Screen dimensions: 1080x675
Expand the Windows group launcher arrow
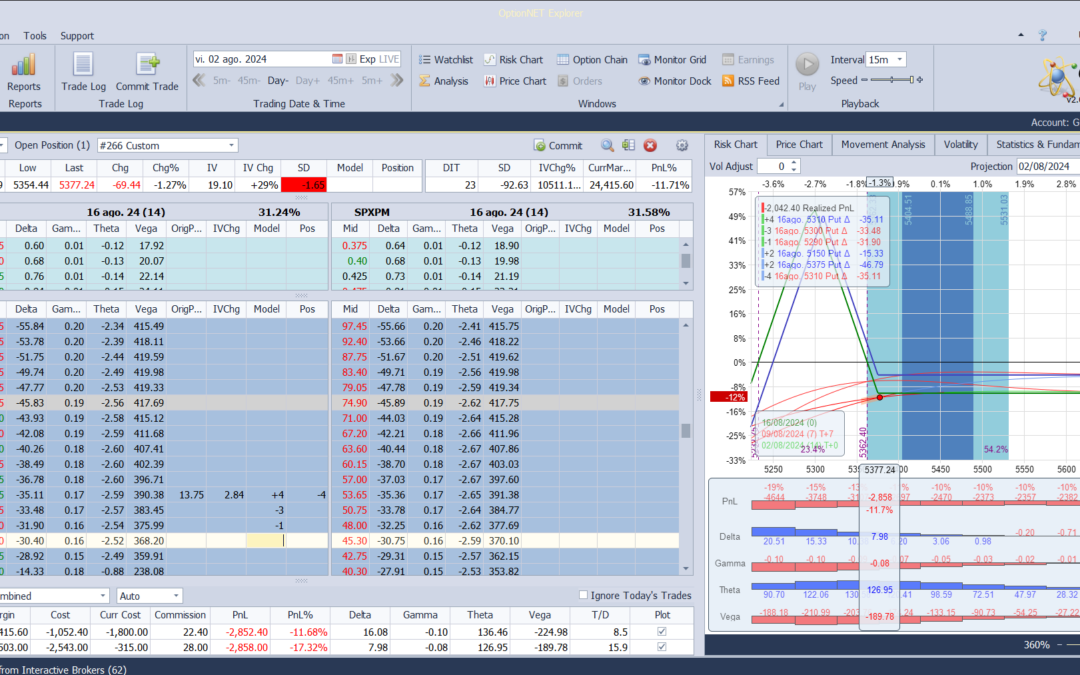(781, 105)
